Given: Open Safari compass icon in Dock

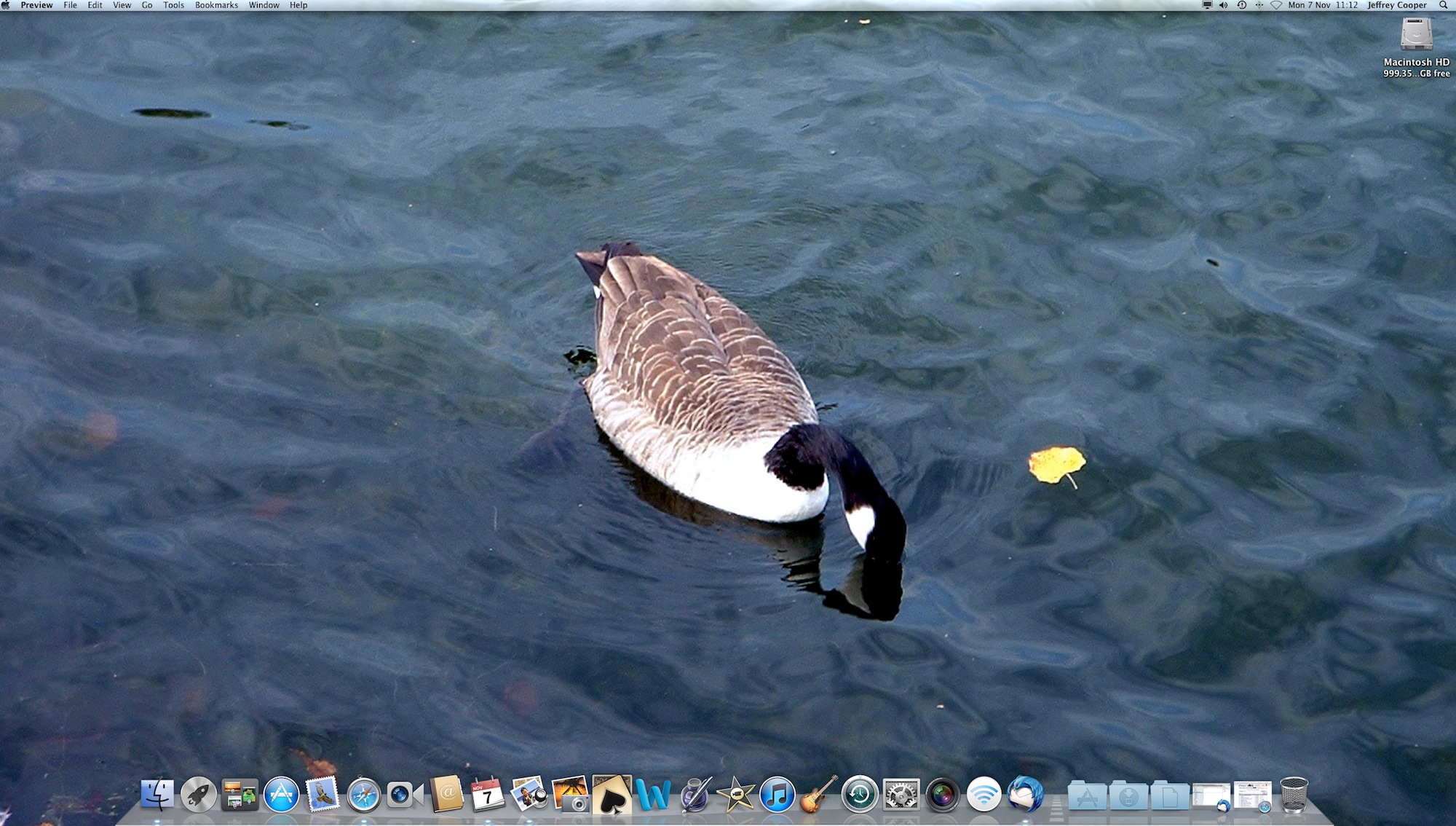Looking at the screenshot, I should pos(363,795).
